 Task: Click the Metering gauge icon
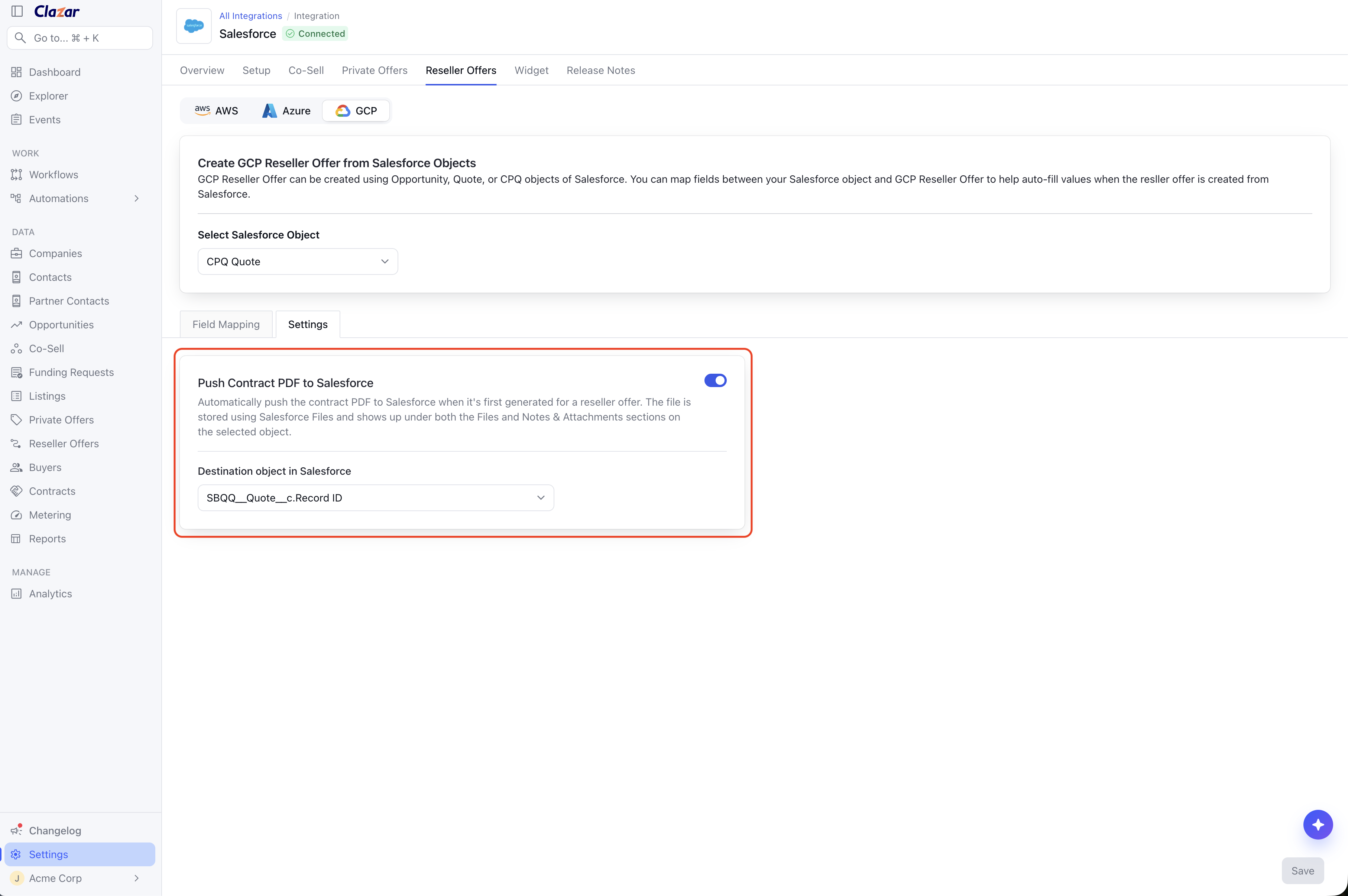[17, 515]
